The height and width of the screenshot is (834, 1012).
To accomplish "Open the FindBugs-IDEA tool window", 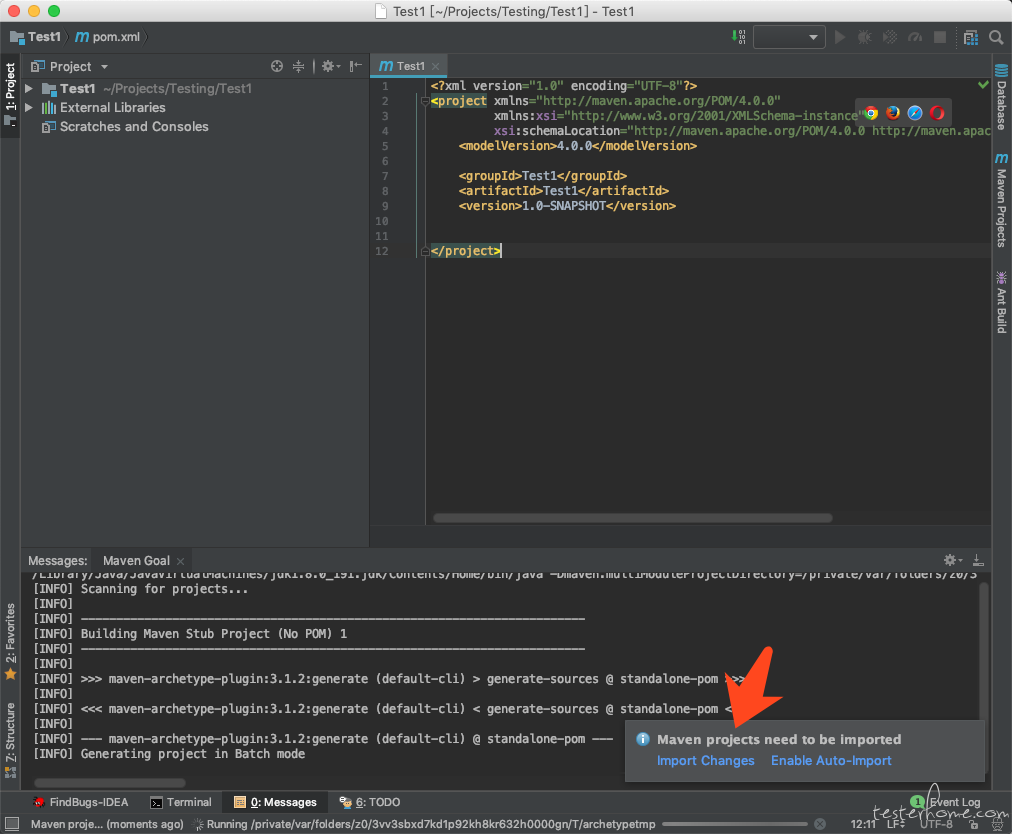I will 81,802.
